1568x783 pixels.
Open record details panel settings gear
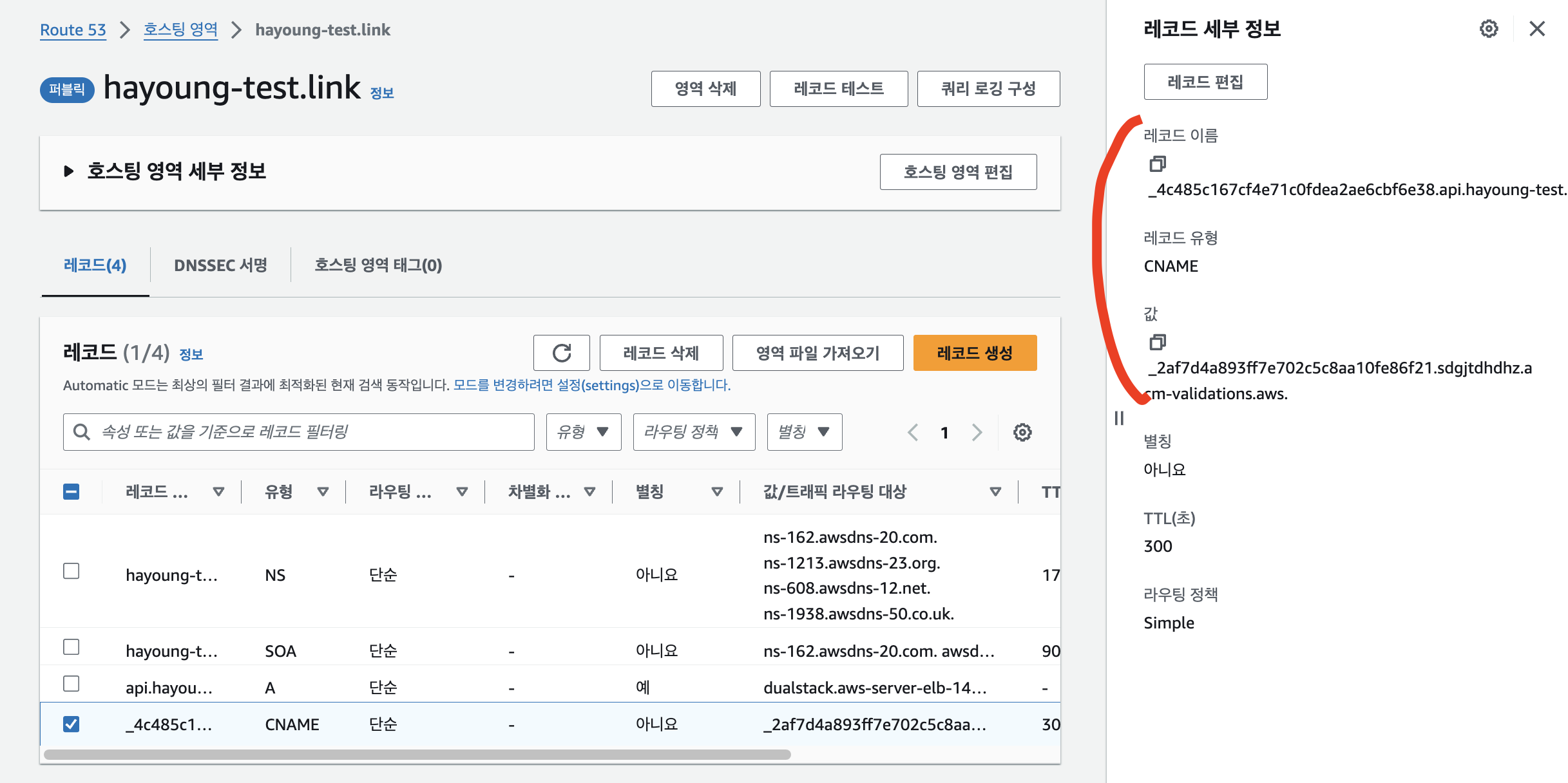pyautogui.click(x=1488, y=29)
